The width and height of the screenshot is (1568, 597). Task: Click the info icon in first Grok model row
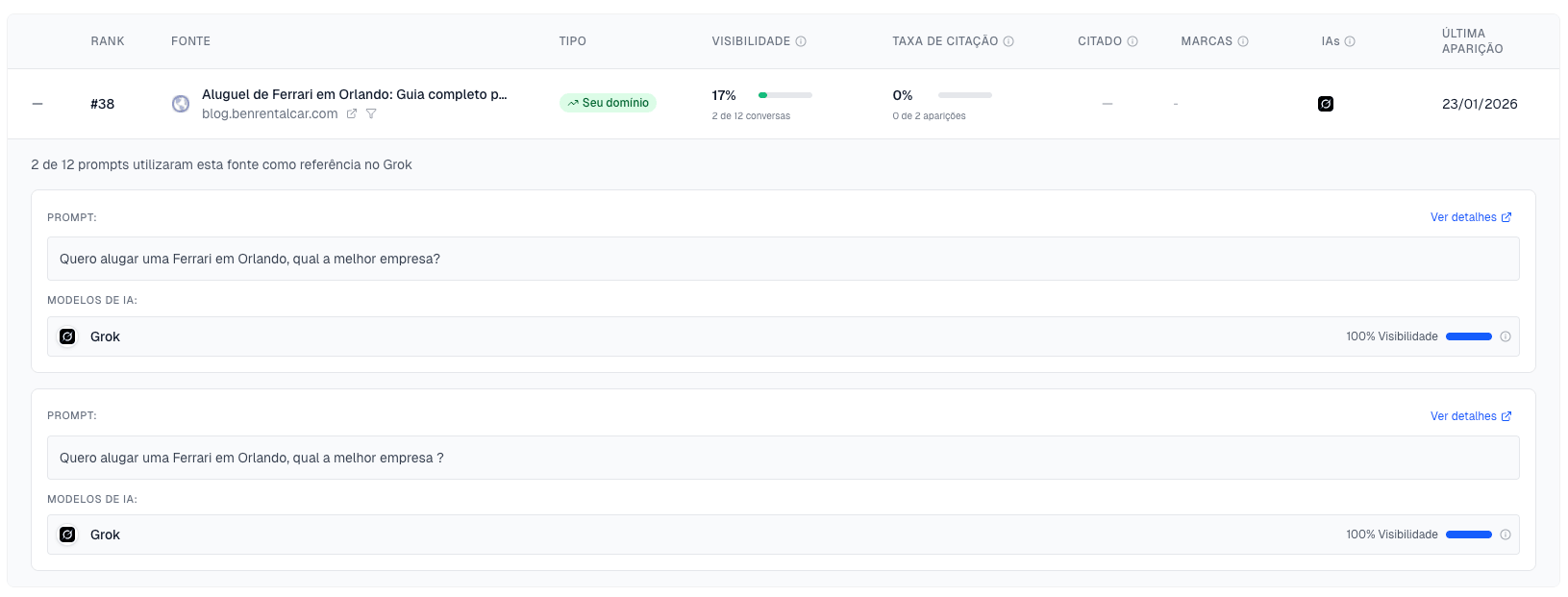pos(1506,336)
